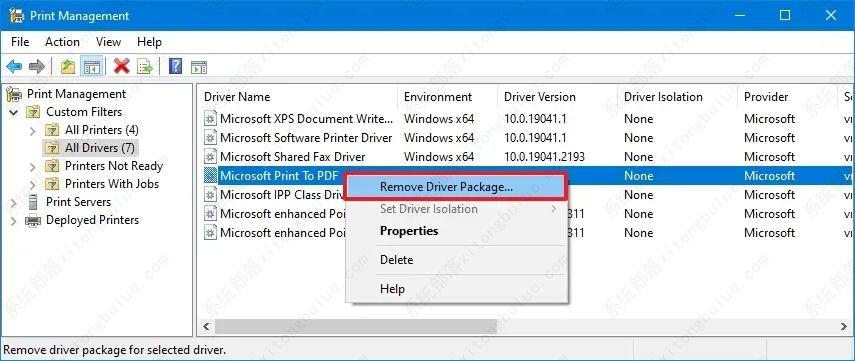Viewport: 855px width, 361px height.
Task: Open the Help menu in menu bar
Action: pos(149,42)
